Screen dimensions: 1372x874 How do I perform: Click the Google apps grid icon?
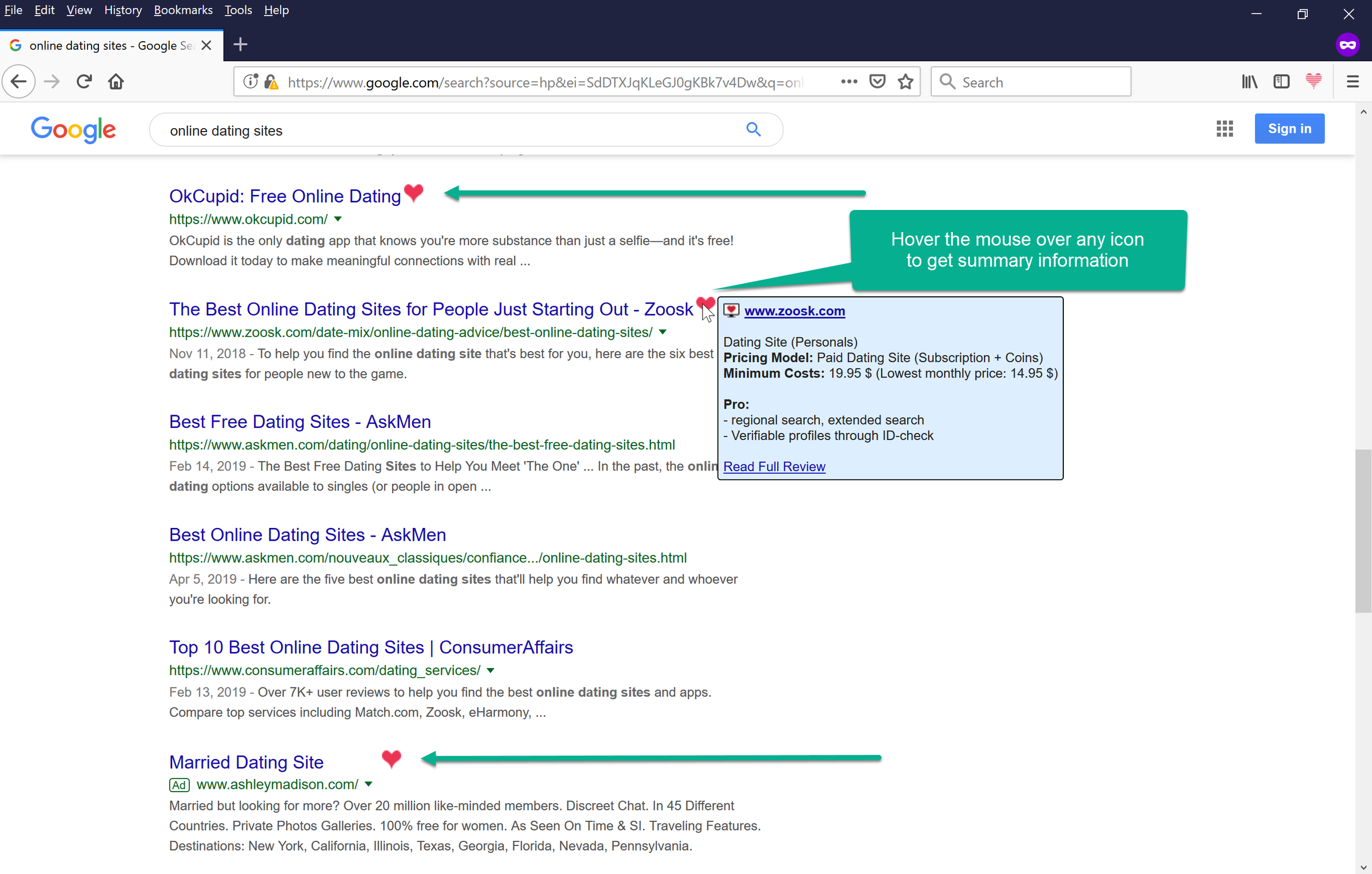tap(1225, 129)
